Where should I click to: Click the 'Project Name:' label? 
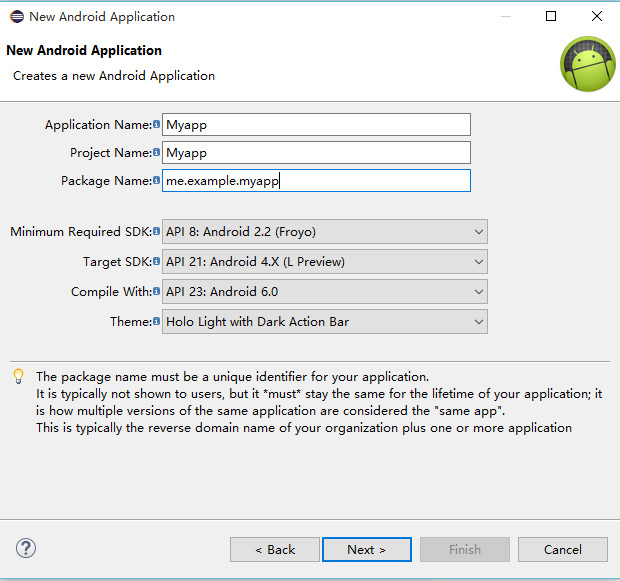pos(111,153)
